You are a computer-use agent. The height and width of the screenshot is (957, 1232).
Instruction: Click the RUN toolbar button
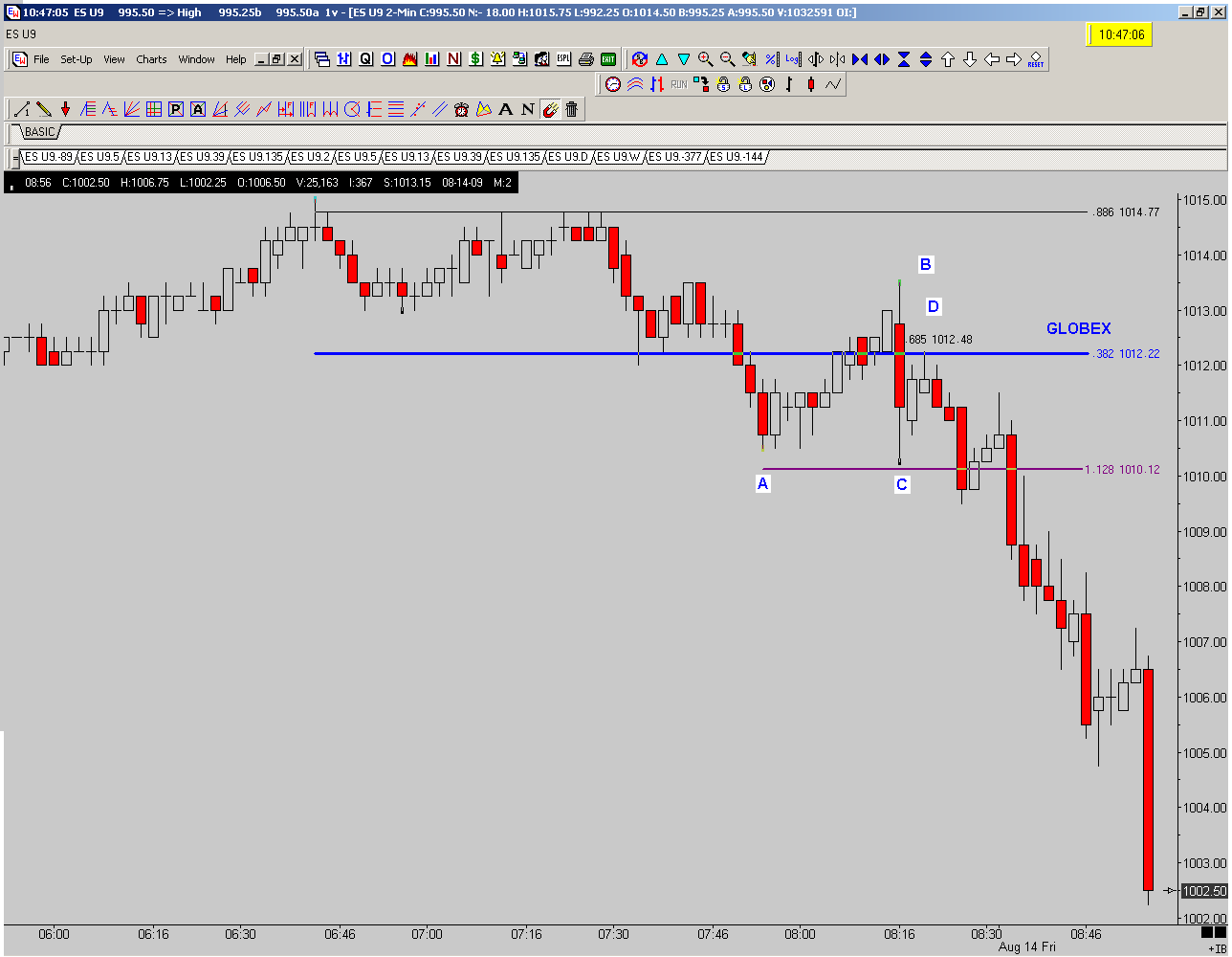pos(678,84)
